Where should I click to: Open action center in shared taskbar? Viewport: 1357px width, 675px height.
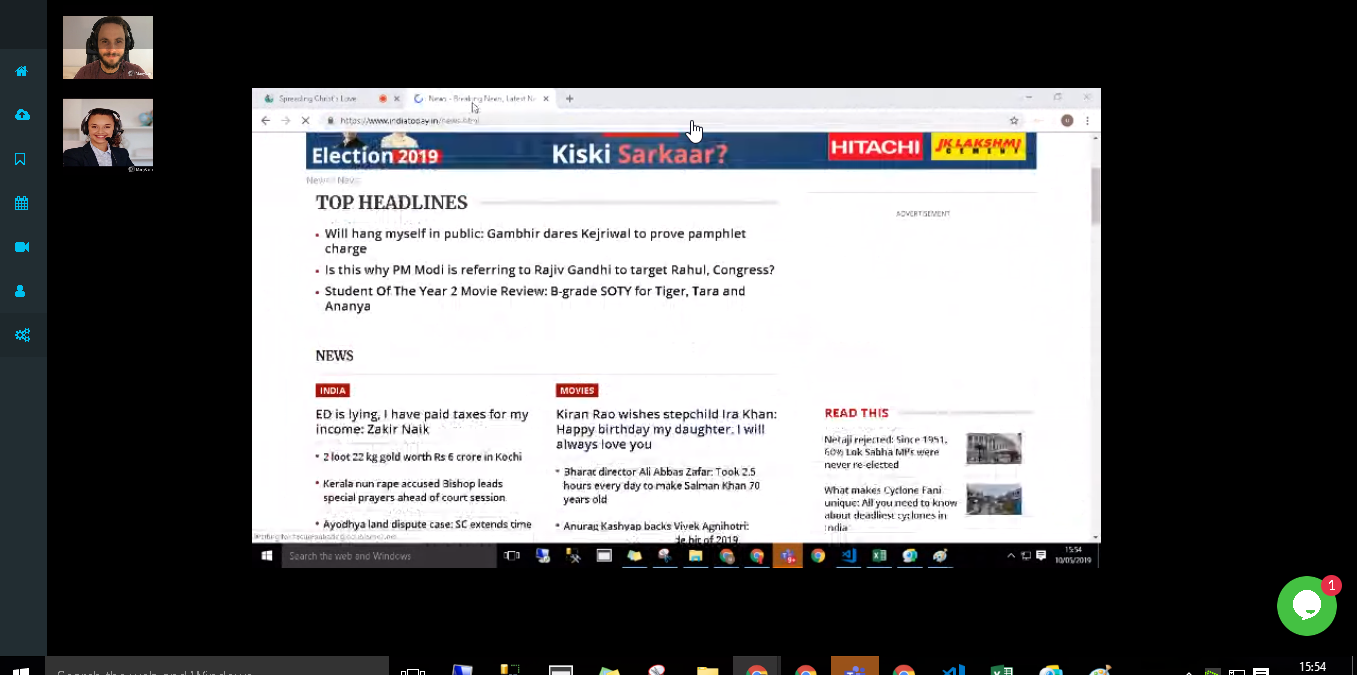(1041, 556)
